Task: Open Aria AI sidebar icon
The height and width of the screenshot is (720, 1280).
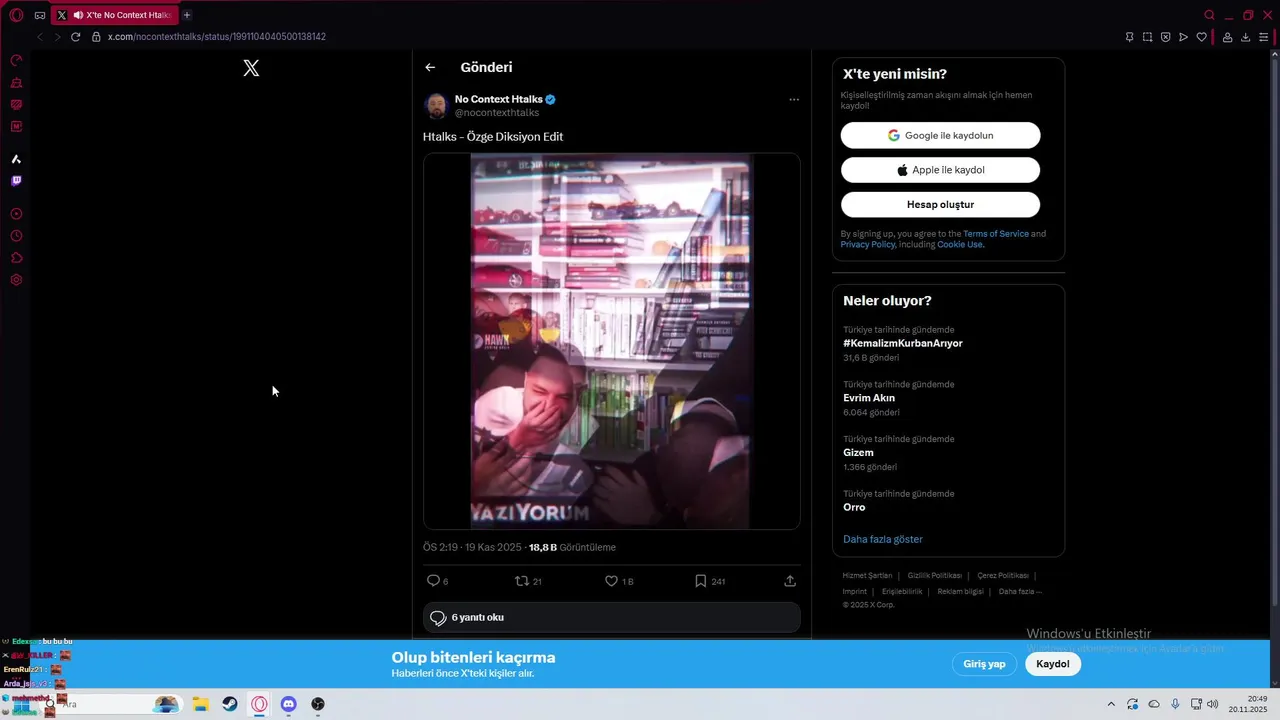Action: pos(16,159)
